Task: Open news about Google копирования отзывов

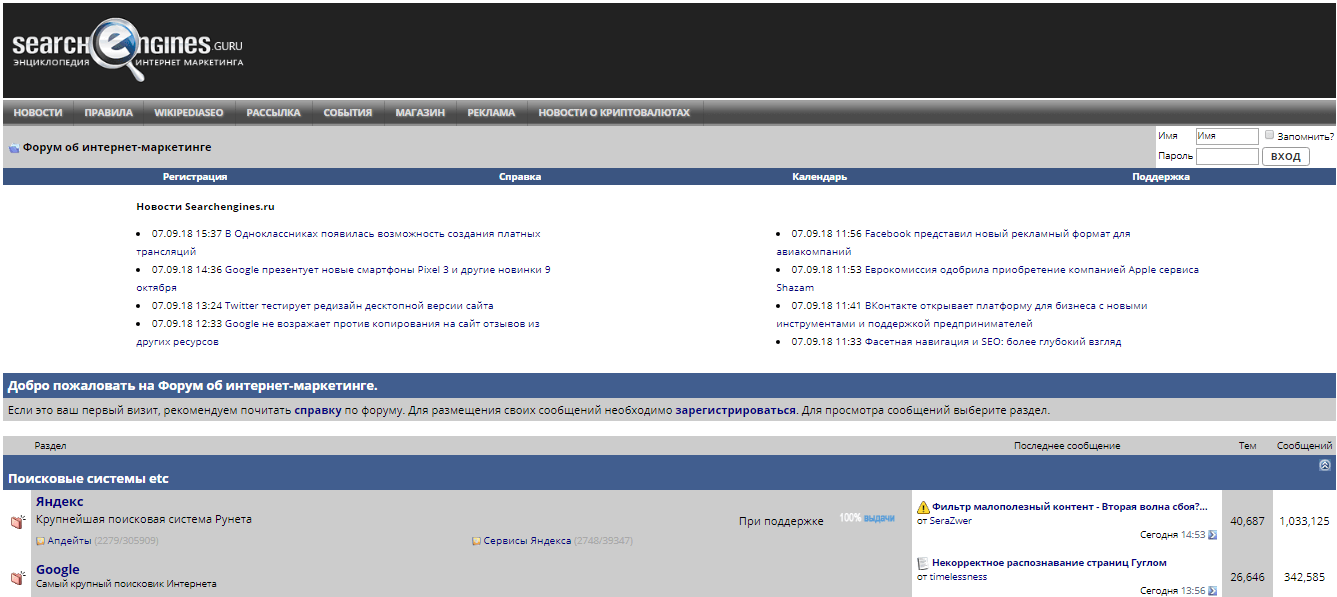Action: coord(338,333)
